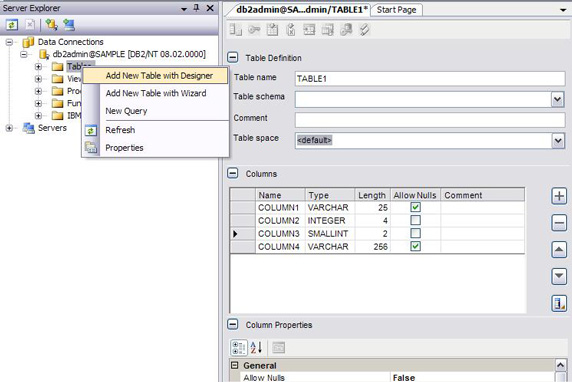
Task: Select the db2admin@SA...dmin/TABLE1 tab
Action: coord(302,10)
